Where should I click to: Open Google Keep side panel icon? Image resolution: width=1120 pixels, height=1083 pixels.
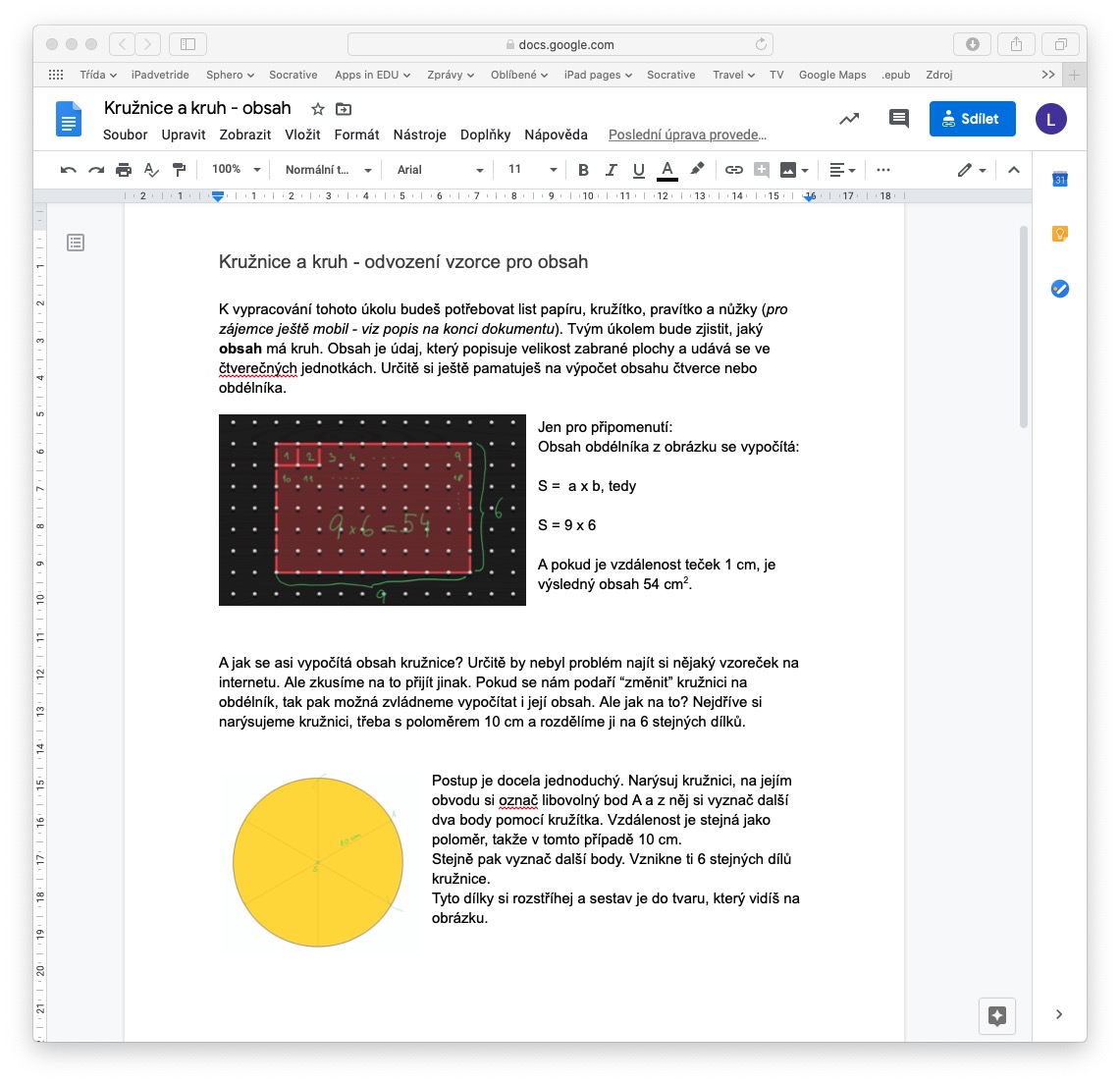(1059, 234)
